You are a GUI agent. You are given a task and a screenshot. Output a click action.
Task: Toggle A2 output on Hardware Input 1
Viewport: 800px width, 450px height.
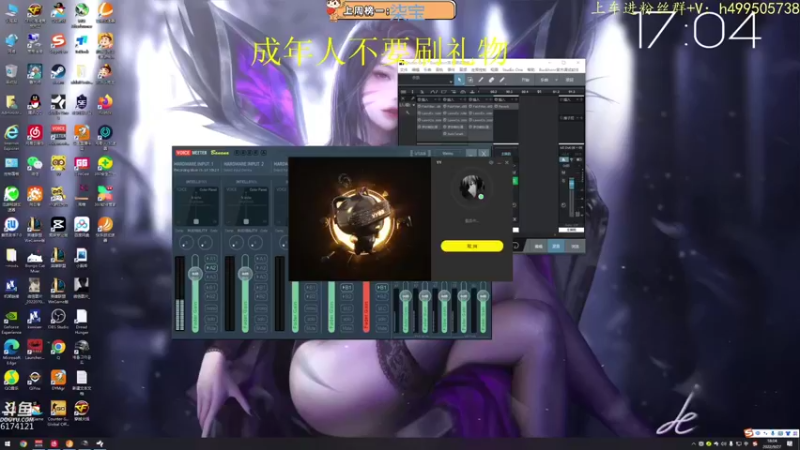pos(211,267)
